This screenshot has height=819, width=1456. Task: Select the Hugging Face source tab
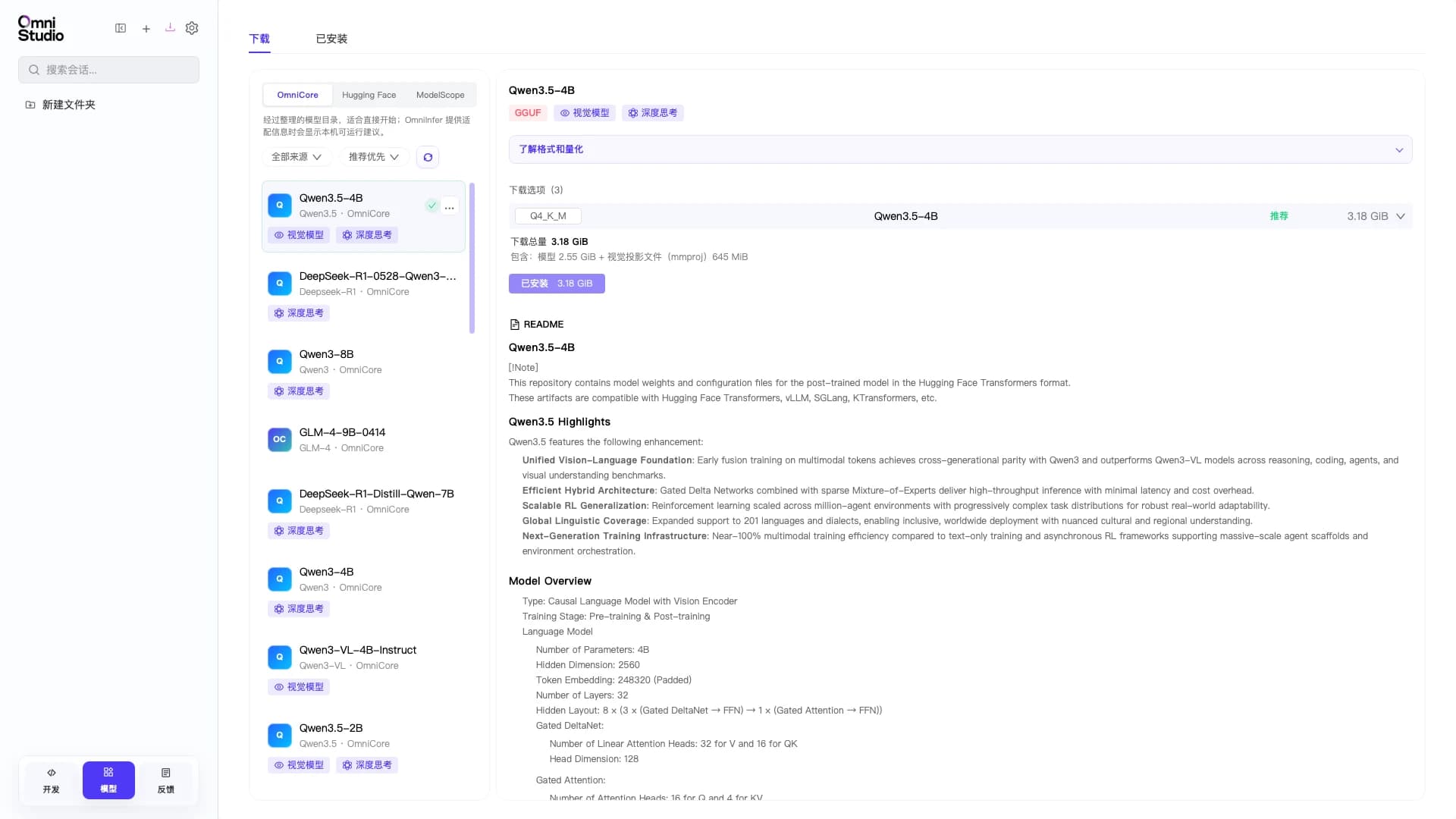[x=369, y=95]
